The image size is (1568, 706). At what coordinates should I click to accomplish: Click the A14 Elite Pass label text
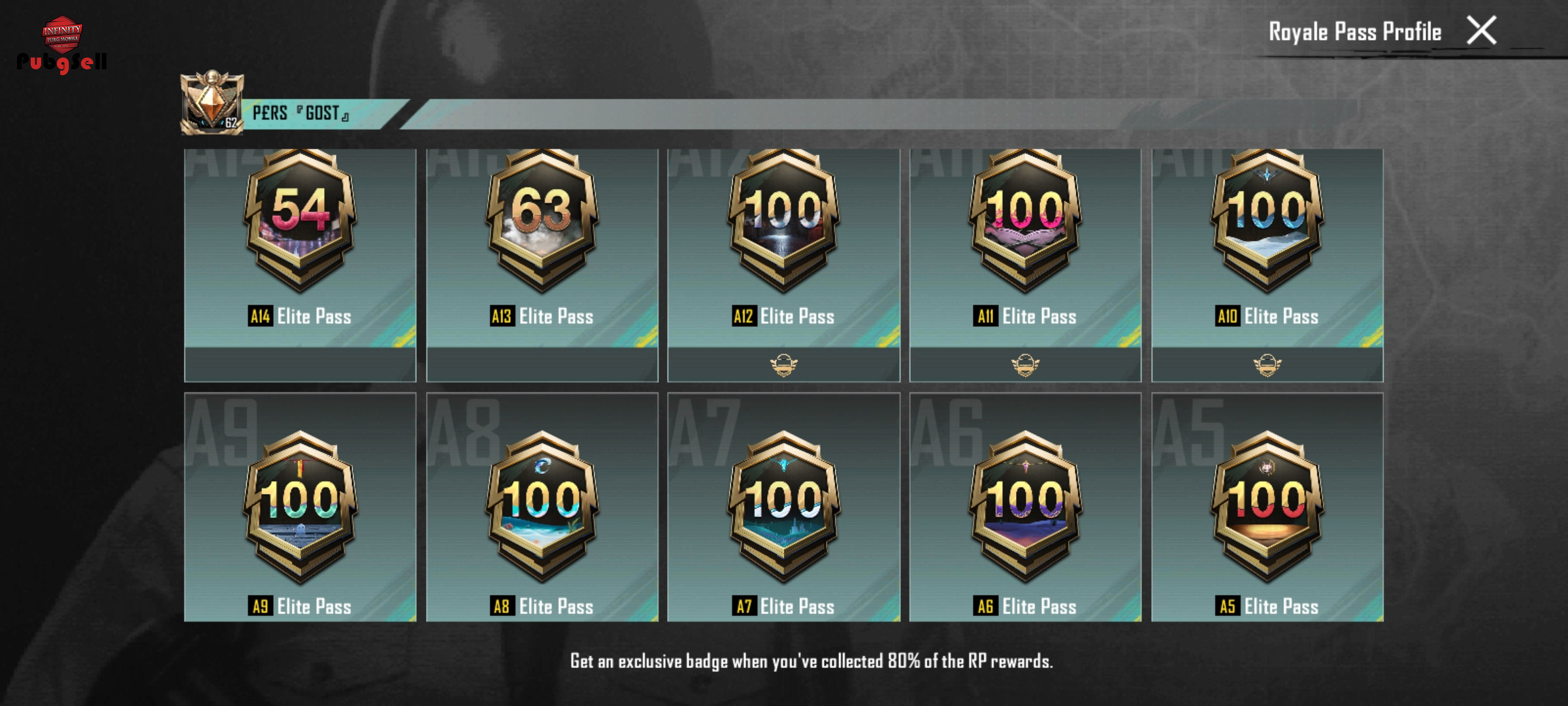click(301, 317)
